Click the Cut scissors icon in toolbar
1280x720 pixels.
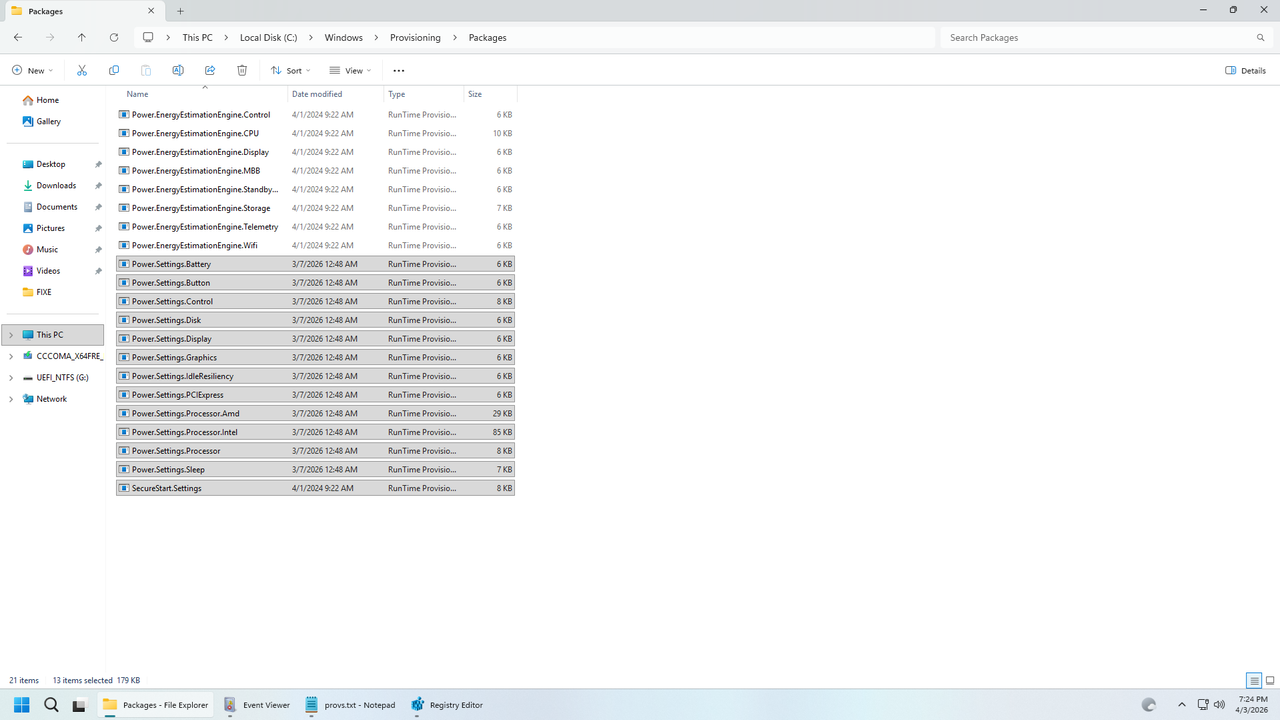tap(82, 71)
